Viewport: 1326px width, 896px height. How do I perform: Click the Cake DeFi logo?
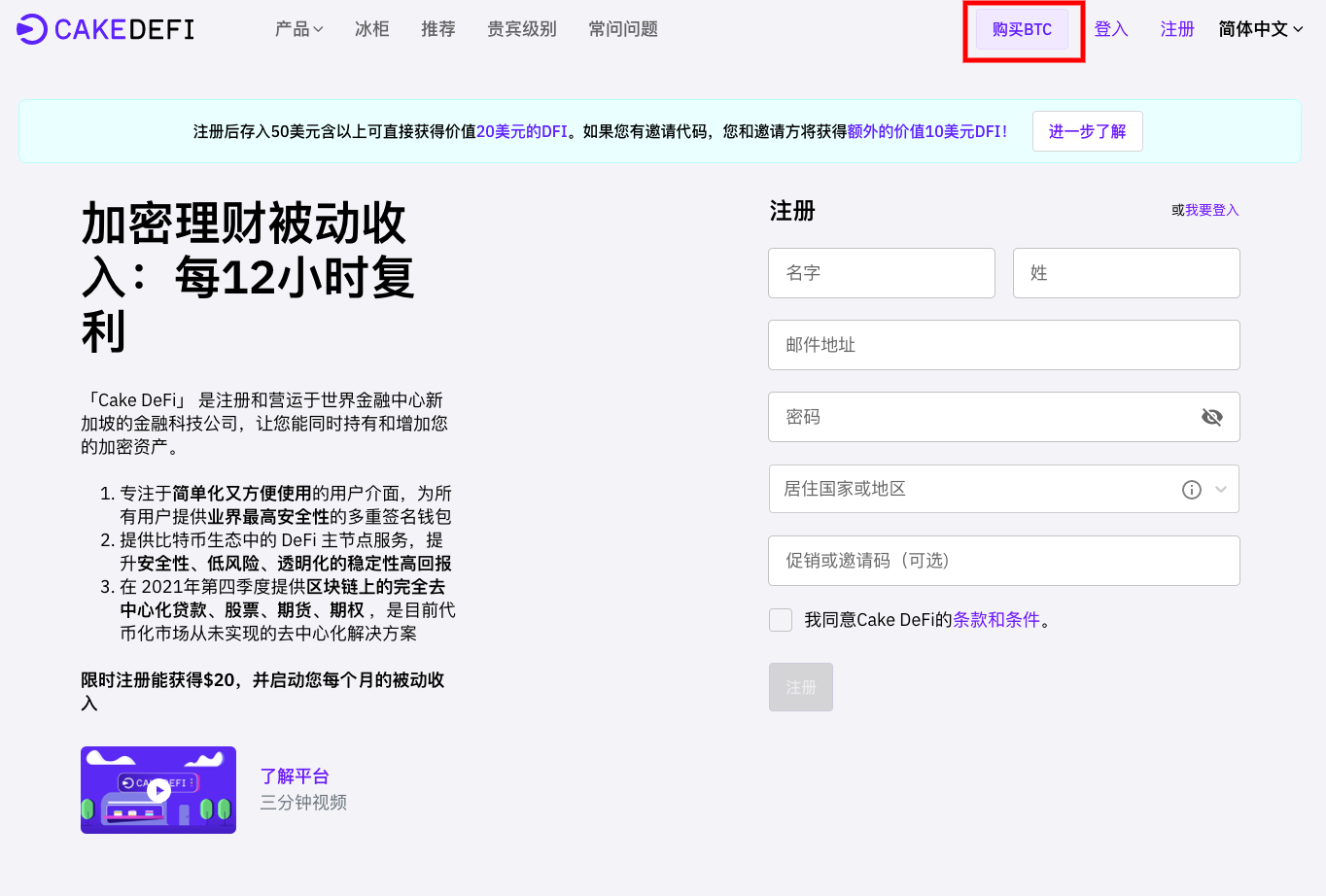coord(106,29)
